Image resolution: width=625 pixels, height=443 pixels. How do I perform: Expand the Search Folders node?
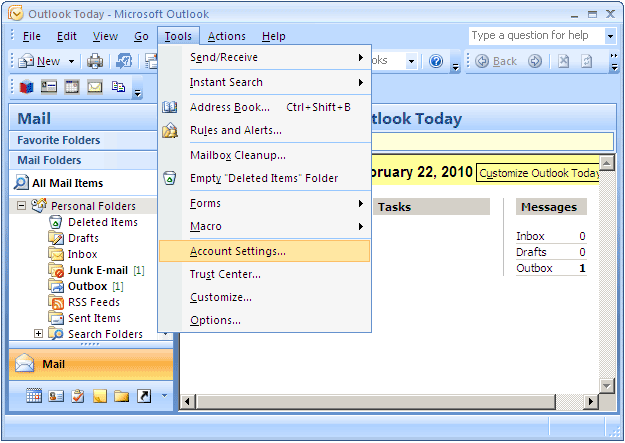39,334
